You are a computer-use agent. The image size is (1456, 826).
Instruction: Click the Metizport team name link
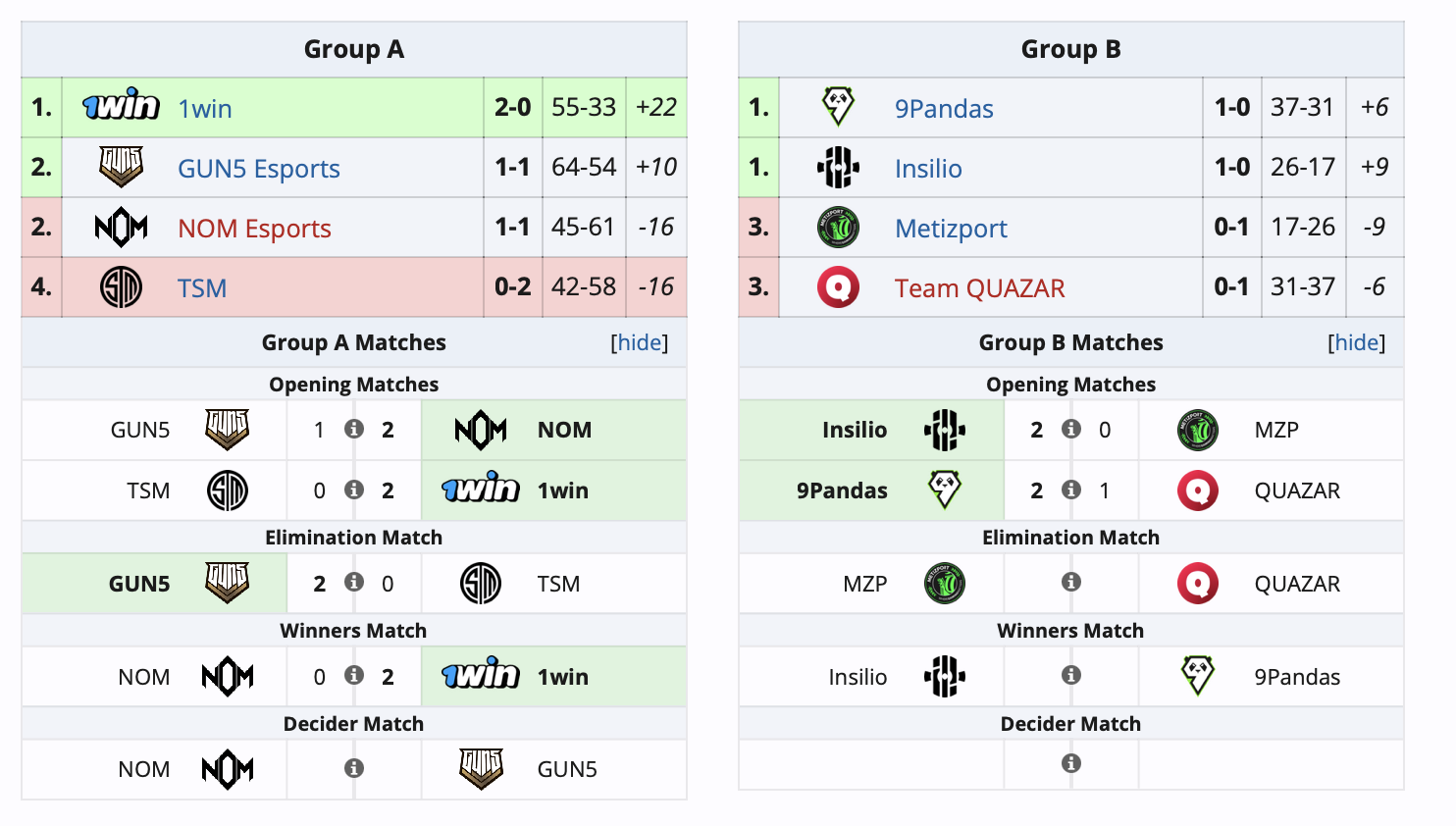click(x=951, y=228)
